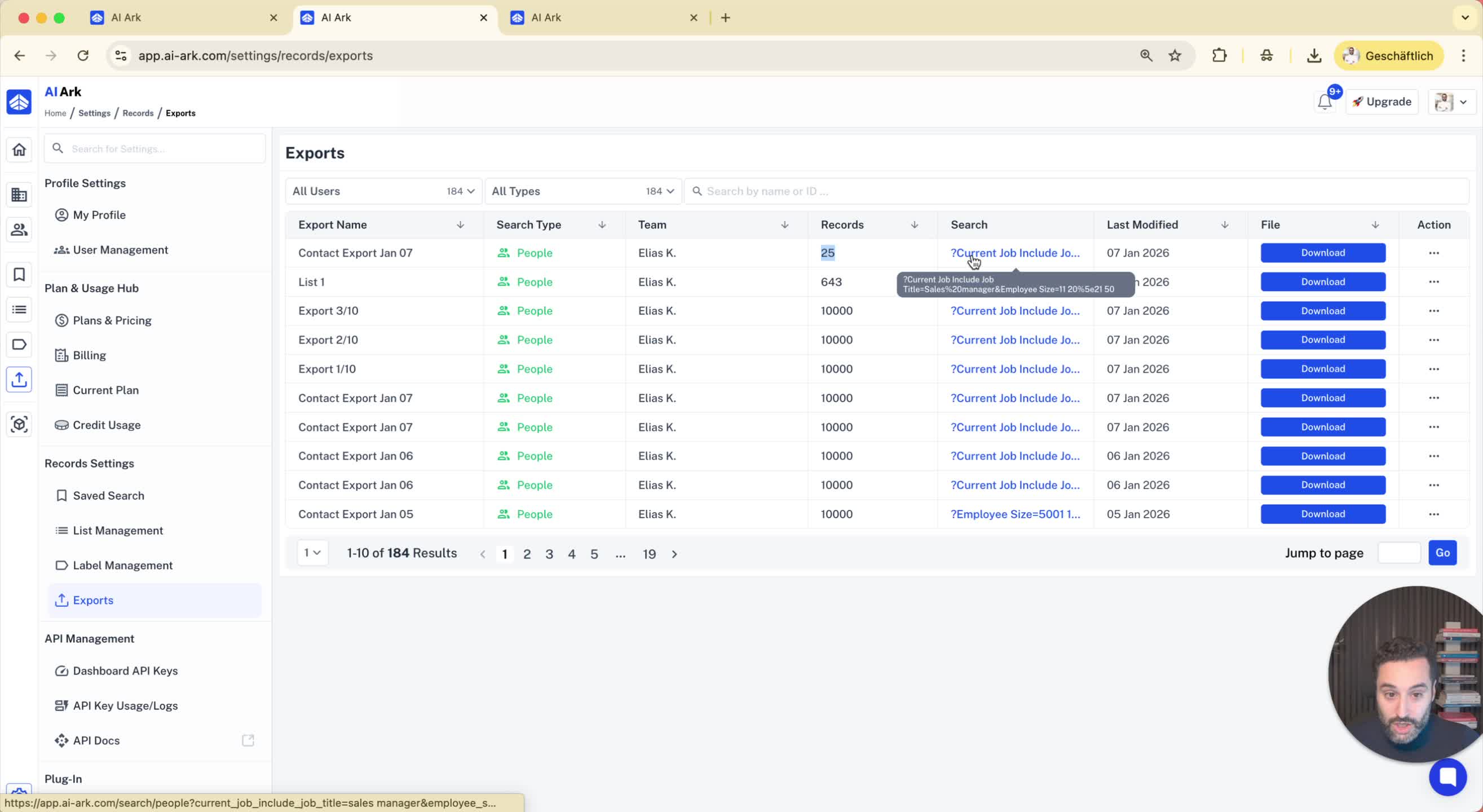This screenshot has width=1483, height=812.
Task: Open Credit Usage in settings sidebar
Action: point(107,425)
